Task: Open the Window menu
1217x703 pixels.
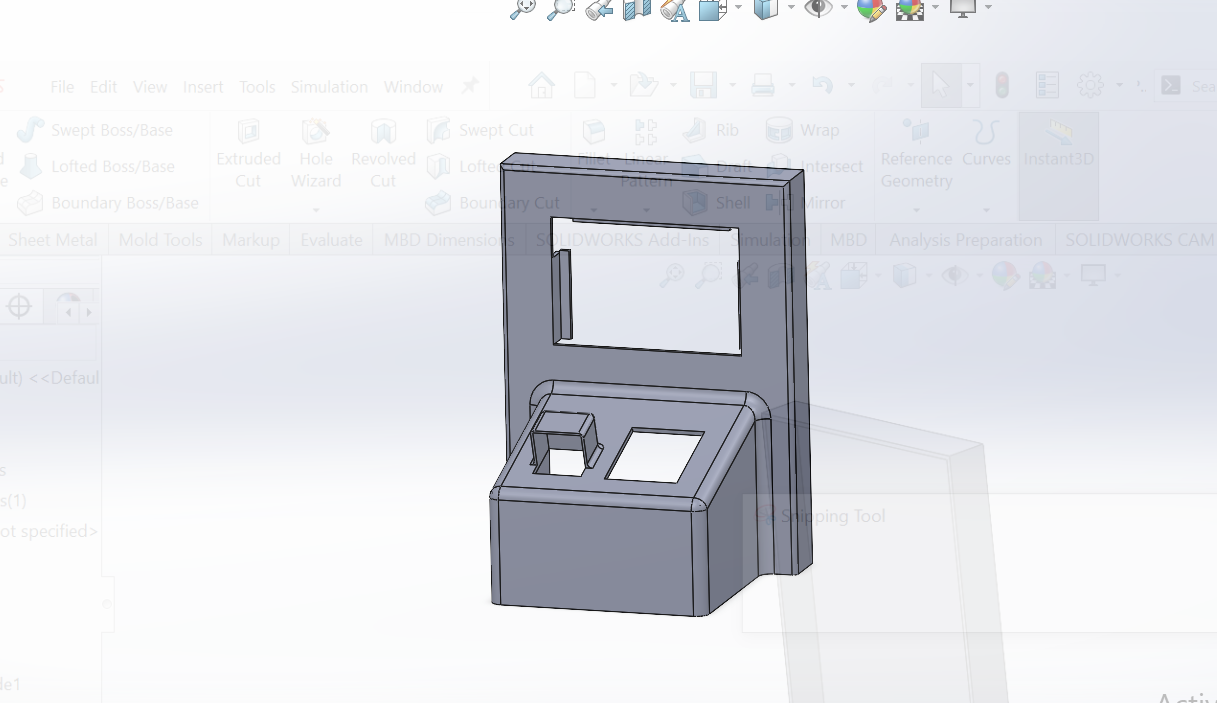Action: (413, 87)
